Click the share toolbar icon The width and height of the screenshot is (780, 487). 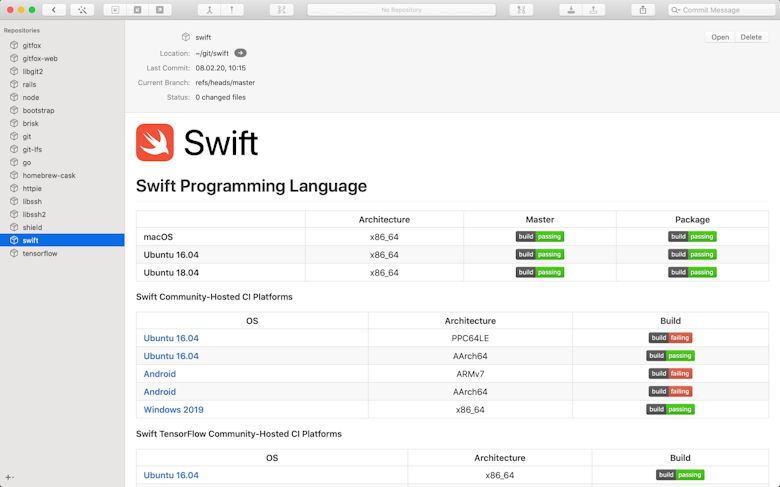coord(643,10)
